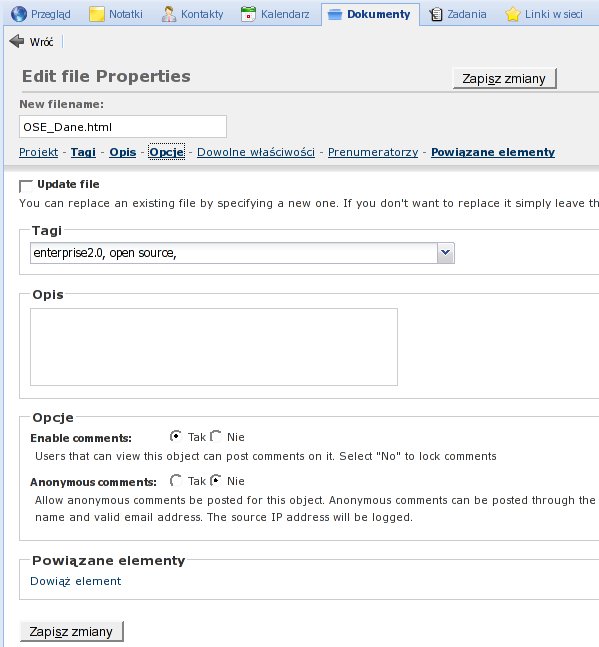This screenshot has height=647, width=599.
Task: Select Tak for Anonymous comments
Action: point(176,480)
